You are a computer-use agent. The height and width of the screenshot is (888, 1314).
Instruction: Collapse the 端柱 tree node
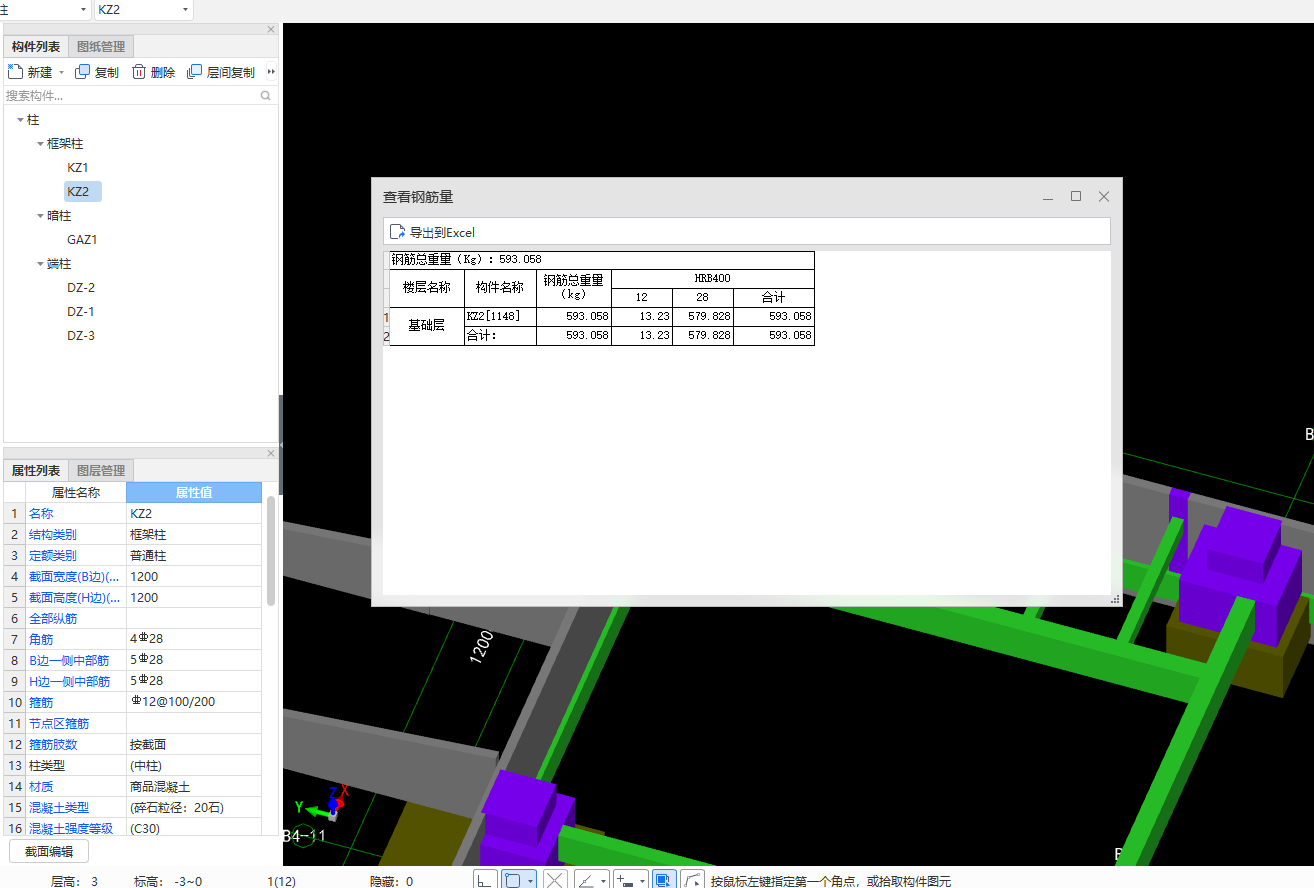(40, 264)
